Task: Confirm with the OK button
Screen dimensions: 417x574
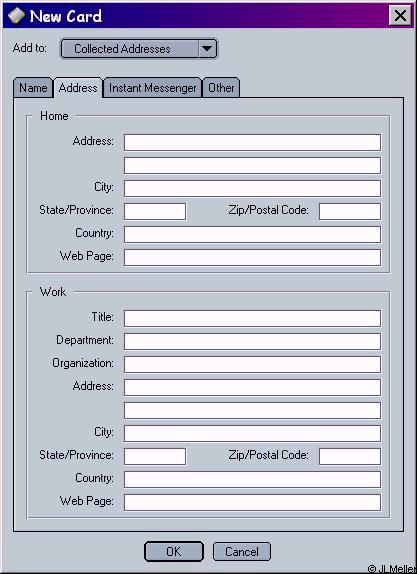Action: (174, 551)
